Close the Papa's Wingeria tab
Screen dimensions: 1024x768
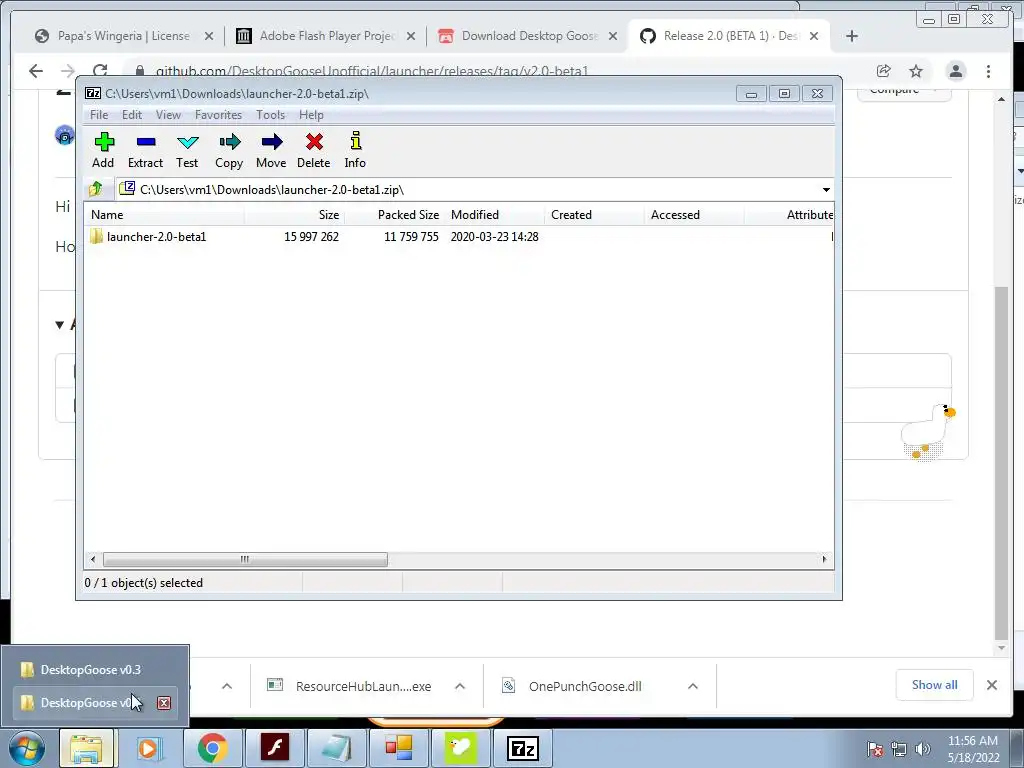(209, 37)
